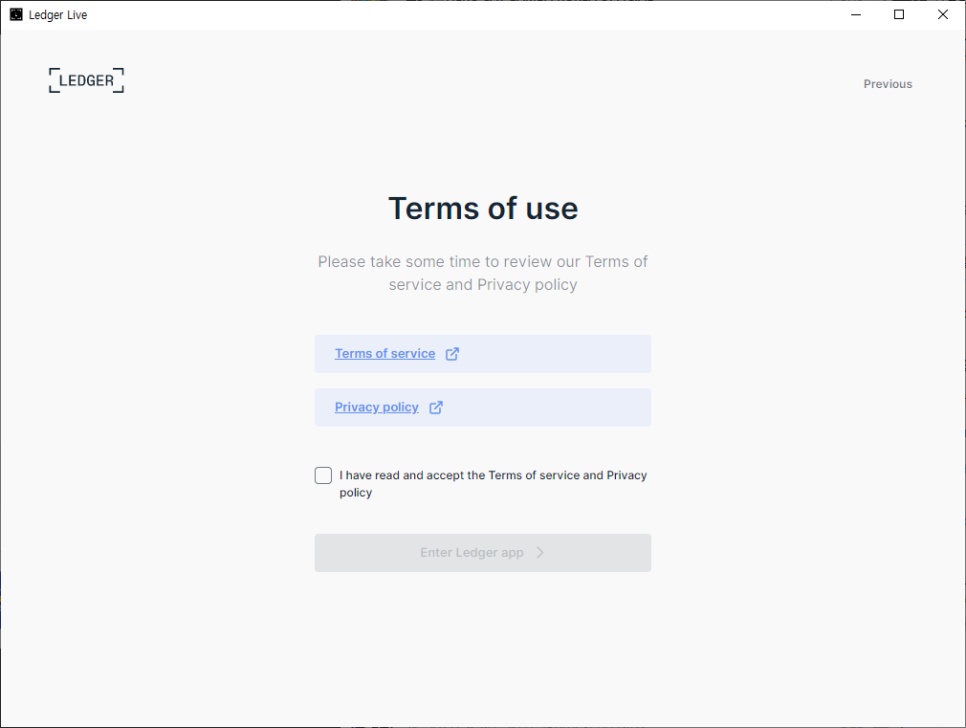This screenshot has width=966, height=728.
Task: Open the Terms of service link
Action: (x=384, y=354)
